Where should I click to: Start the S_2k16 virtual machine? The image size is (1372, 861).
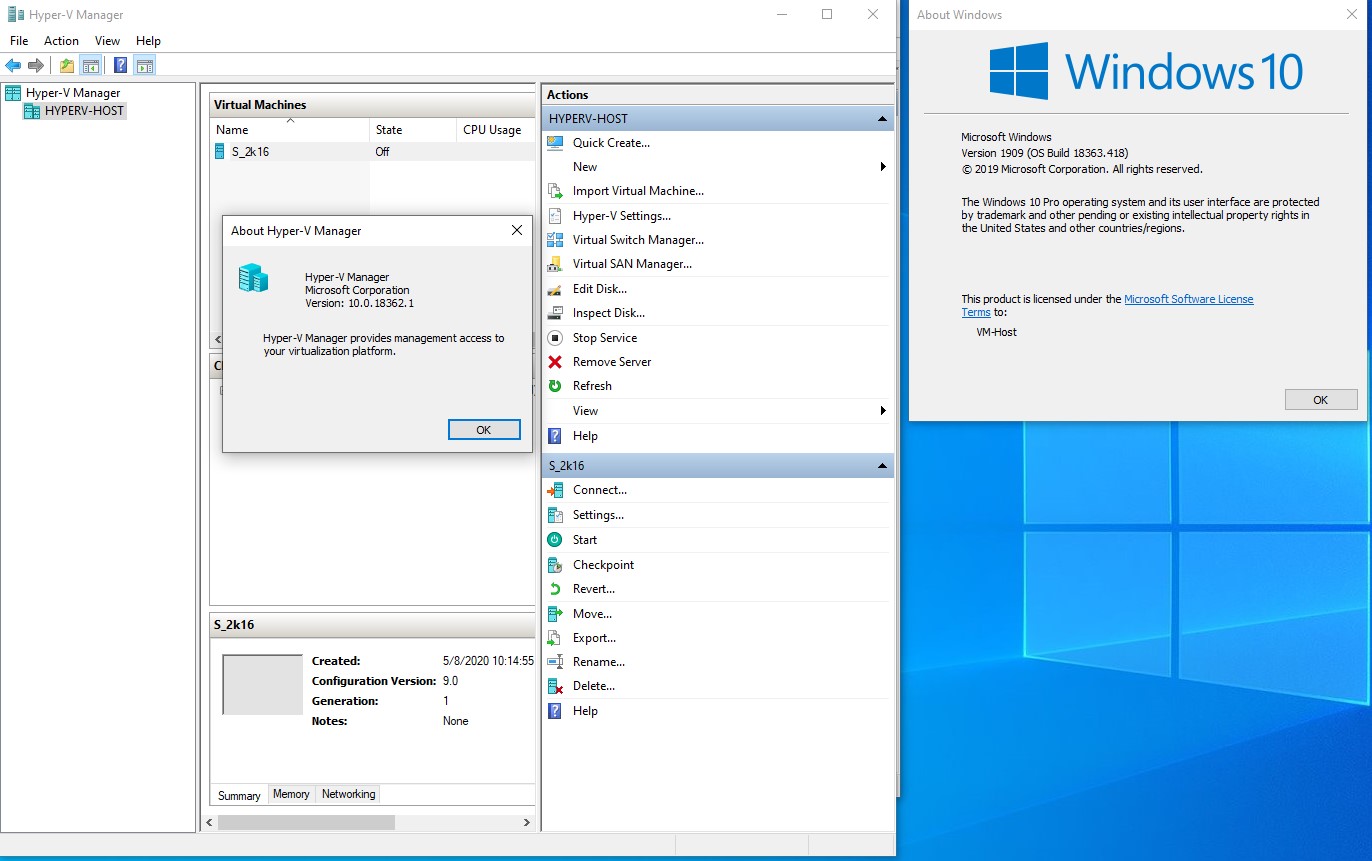point(584,540)
